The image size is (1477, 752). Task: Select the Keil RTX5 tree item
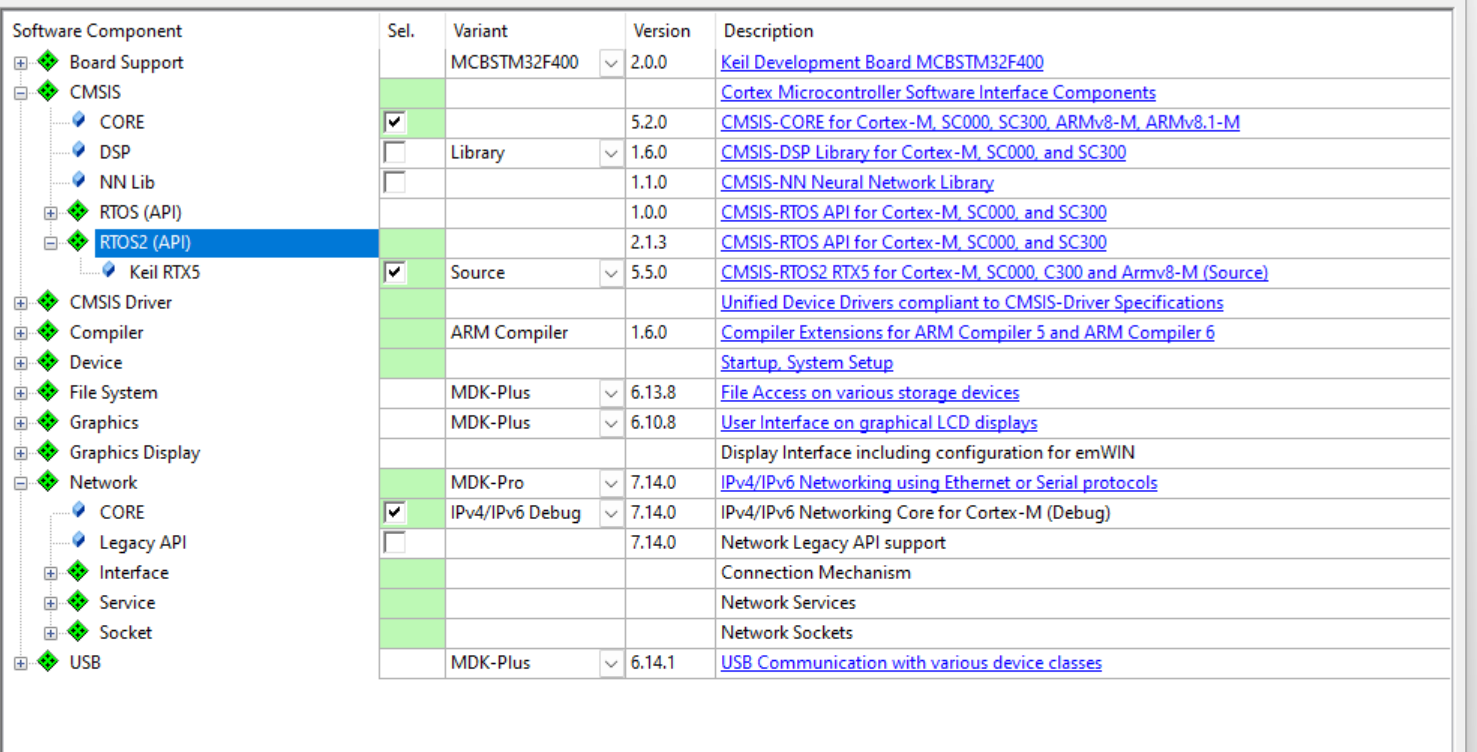pos(164,272)
